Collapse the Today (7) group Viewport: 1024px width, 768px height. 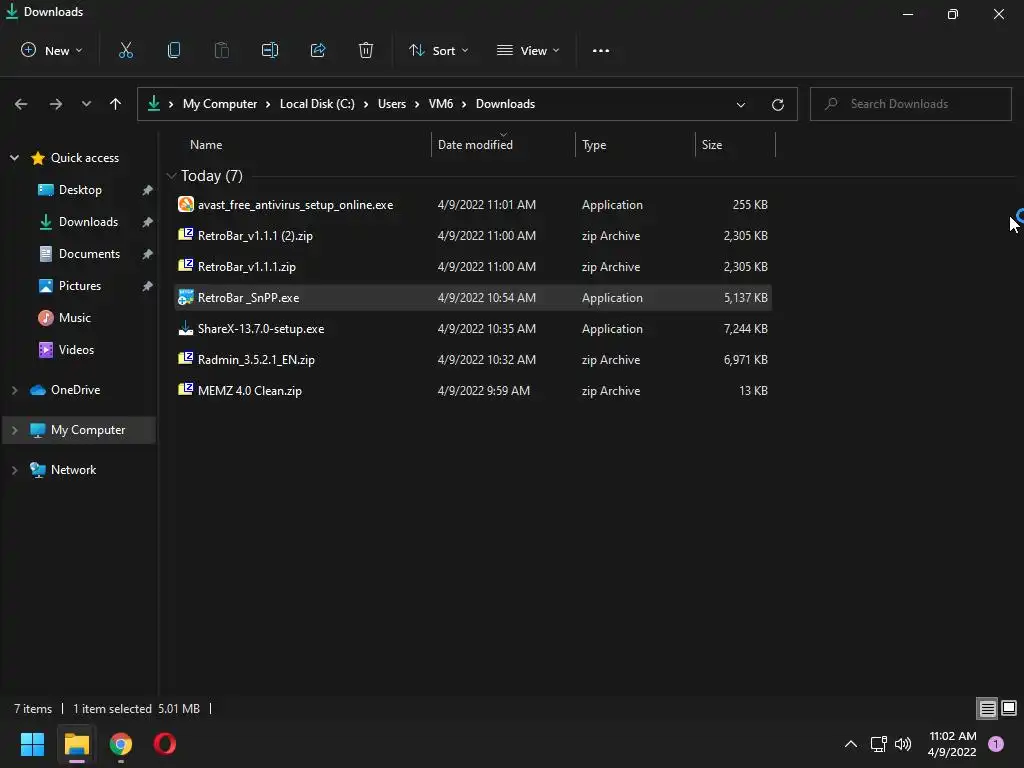click(171, 176)
